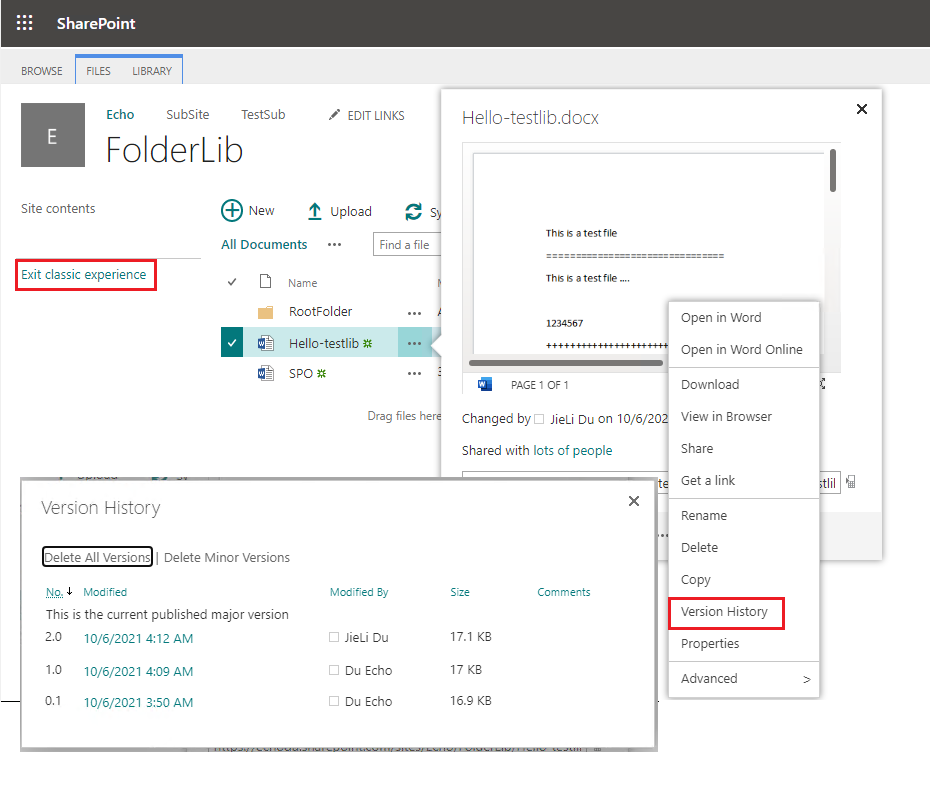Click Delete Minor Versions link
The height and width of the screenshot is (795, 930).
coord(227,557)
